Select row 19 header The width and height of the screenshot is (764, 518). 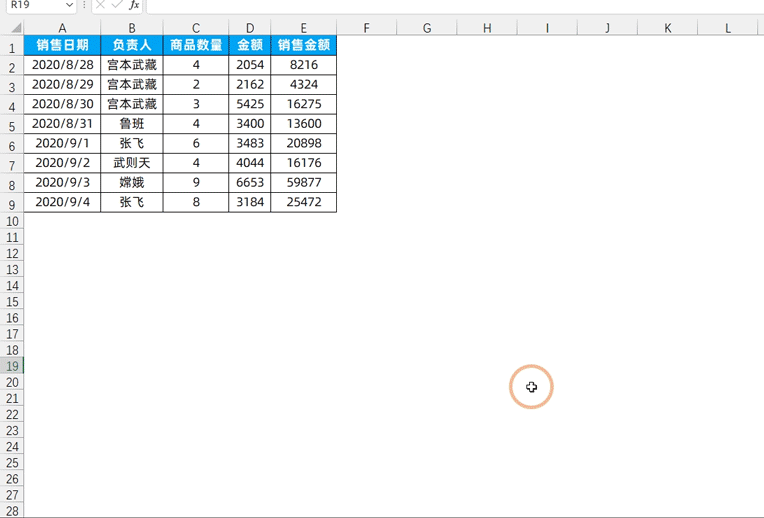tap(12, 366)
